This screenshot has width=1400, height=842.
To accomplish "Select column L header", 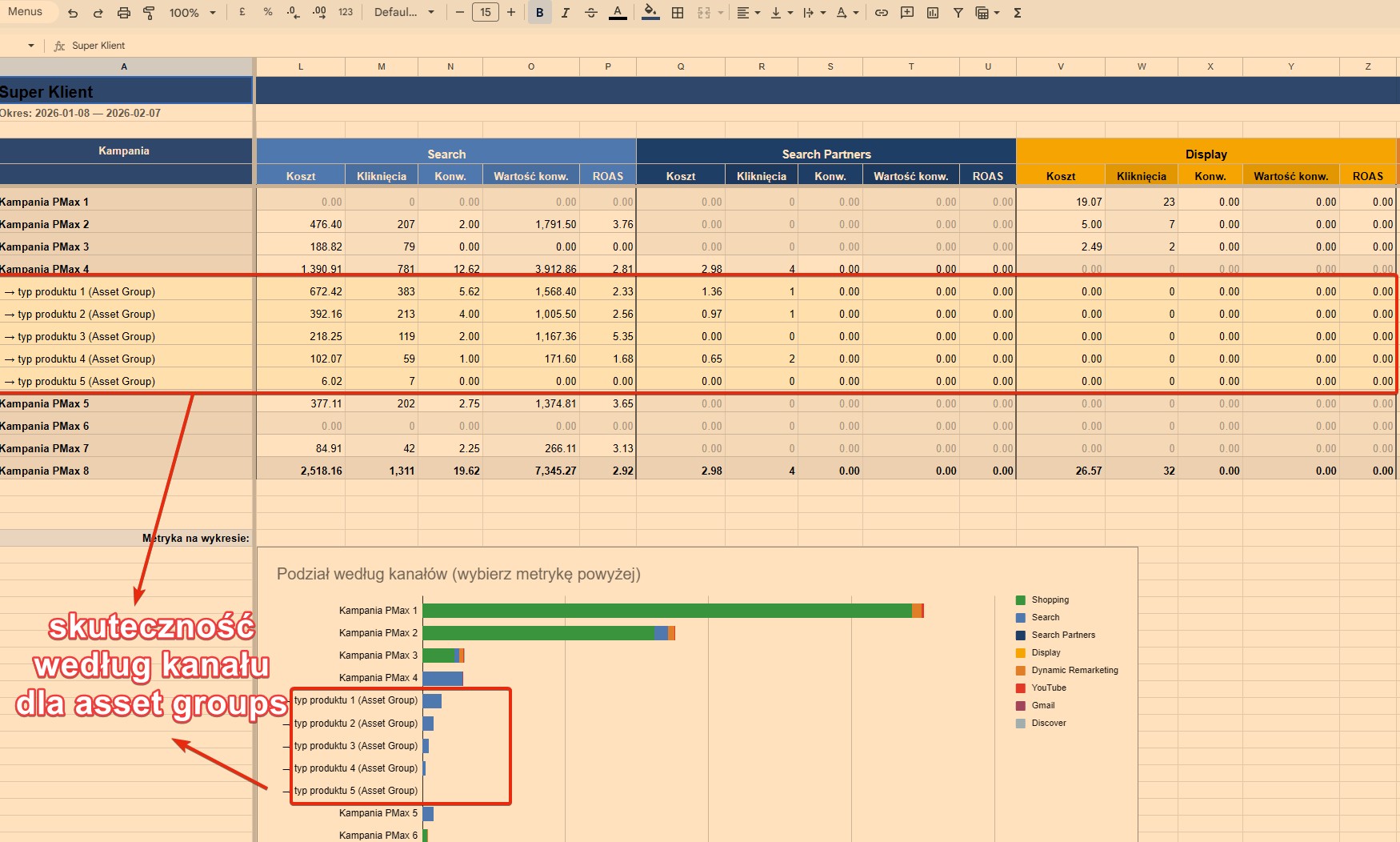I will [301, 66].
